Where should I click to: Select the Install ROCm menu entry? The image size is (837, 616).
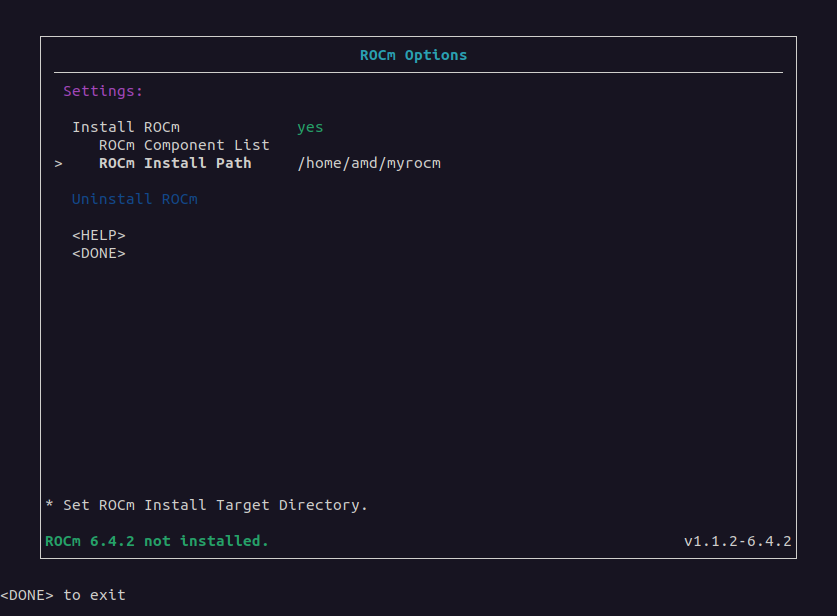[x=126, y=127]
